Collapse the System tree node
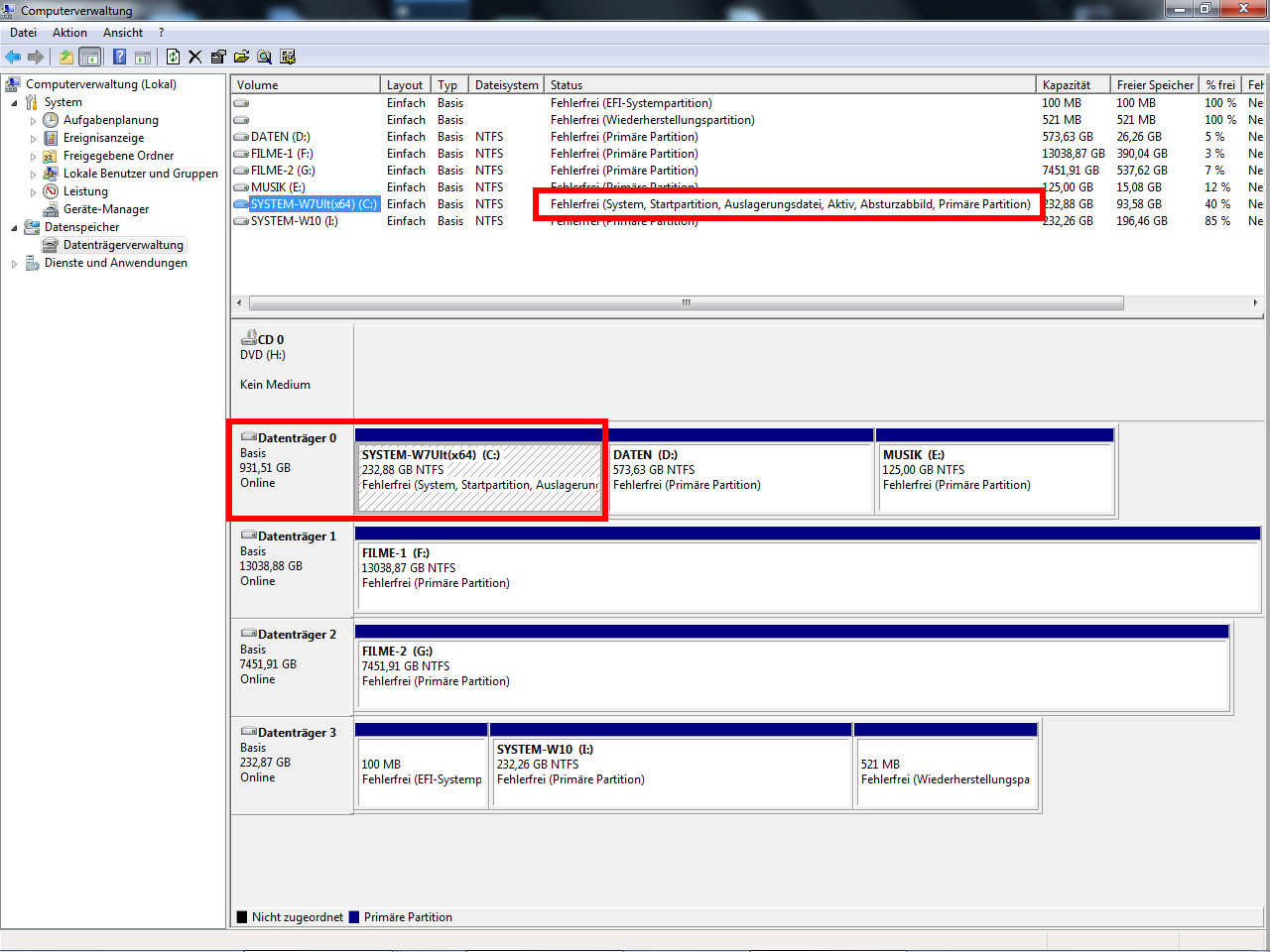 [14, 103]
